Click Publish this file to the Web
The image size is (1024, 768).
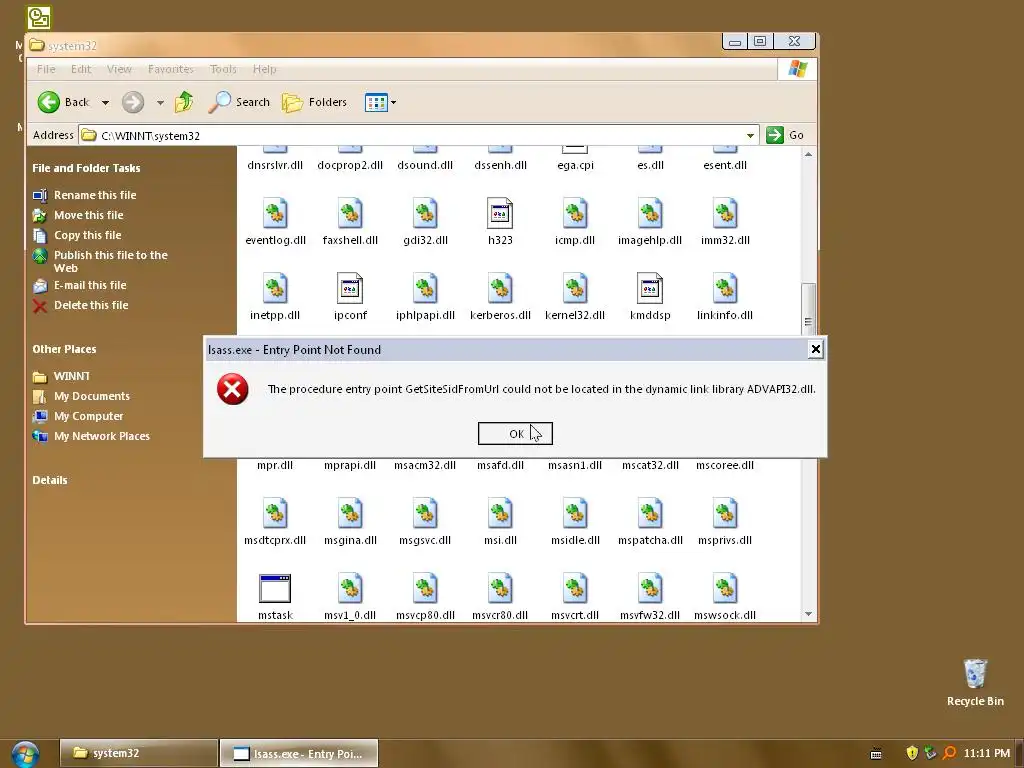110,261
